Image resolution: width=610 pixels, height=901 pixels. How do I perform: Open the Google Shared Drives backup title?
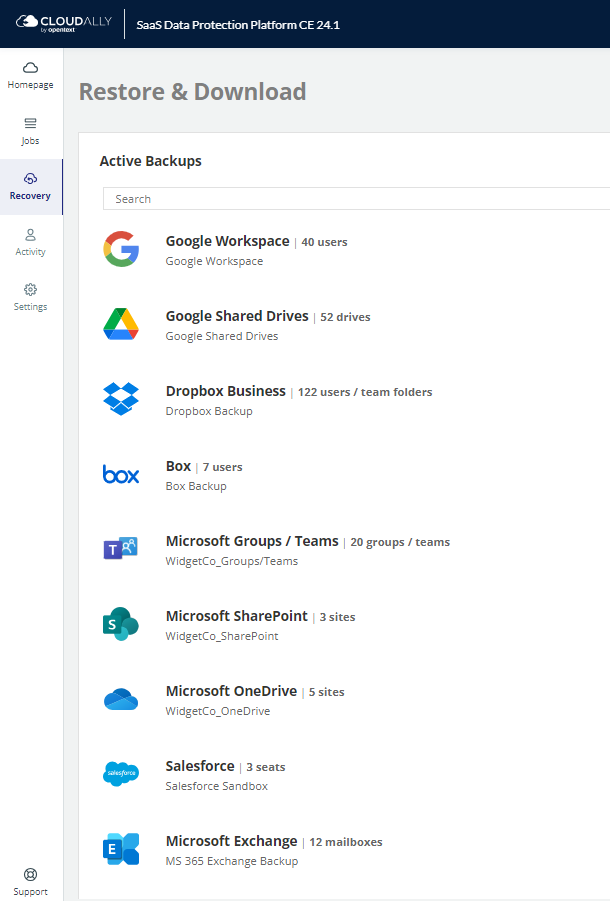click(x=237, y=316)
